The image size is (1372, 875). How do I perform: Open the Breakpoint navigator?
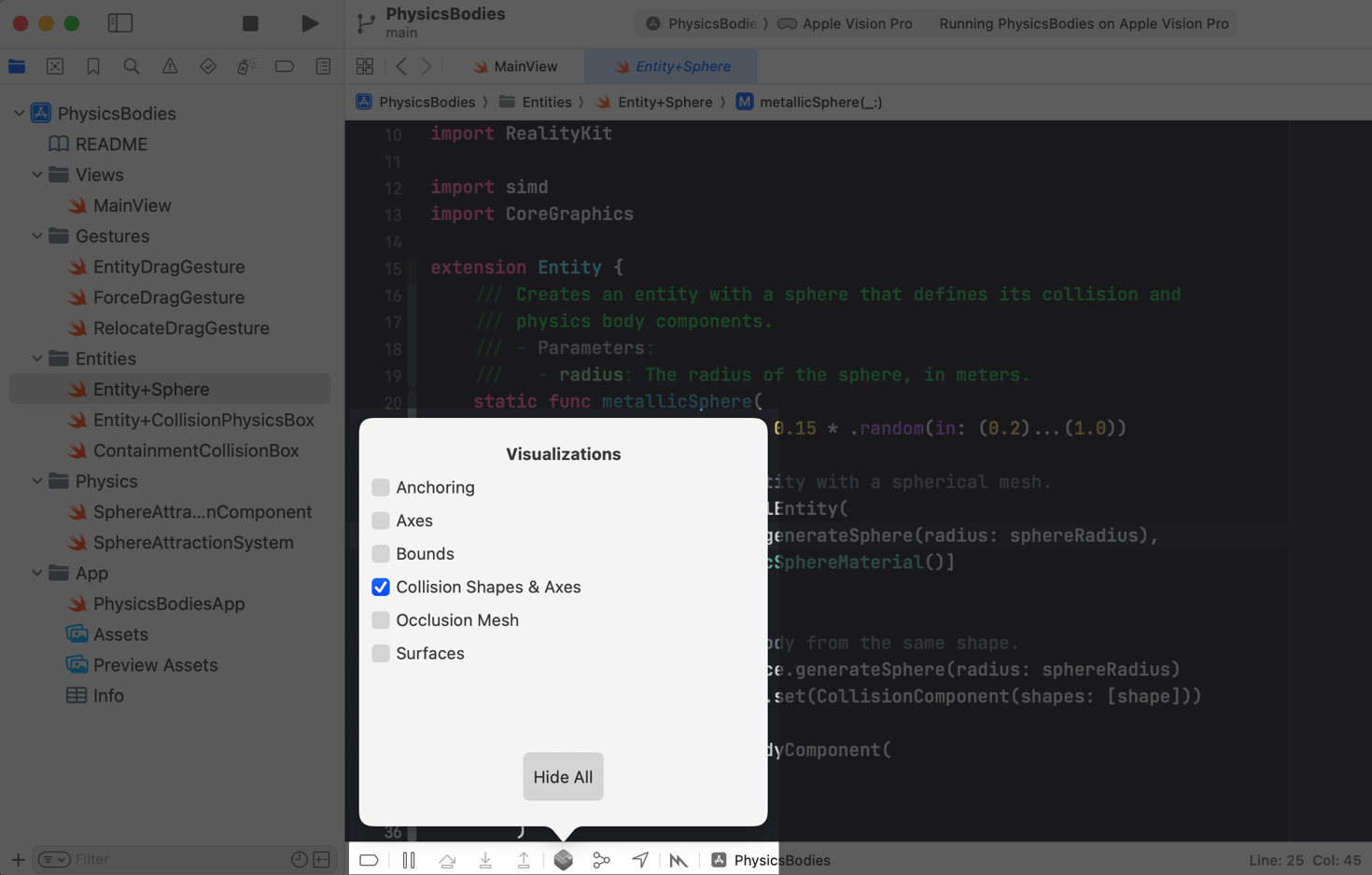[x=285, y=66]
